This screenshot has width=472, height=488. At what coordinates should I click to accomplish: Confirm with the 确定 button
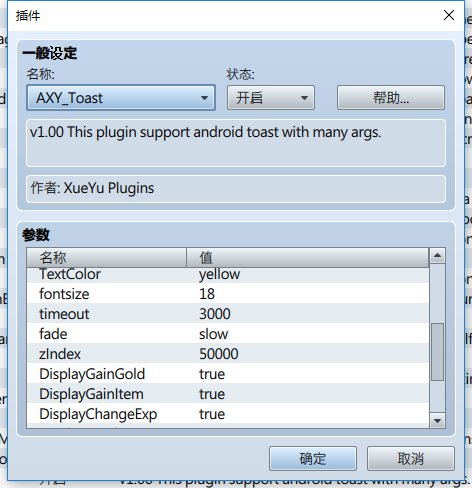[x=313, y=459]
